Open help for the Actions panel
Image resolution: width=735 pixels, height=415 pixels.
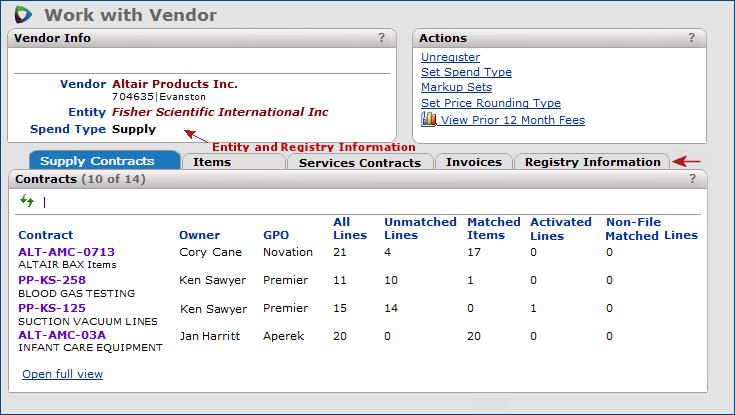691,38
